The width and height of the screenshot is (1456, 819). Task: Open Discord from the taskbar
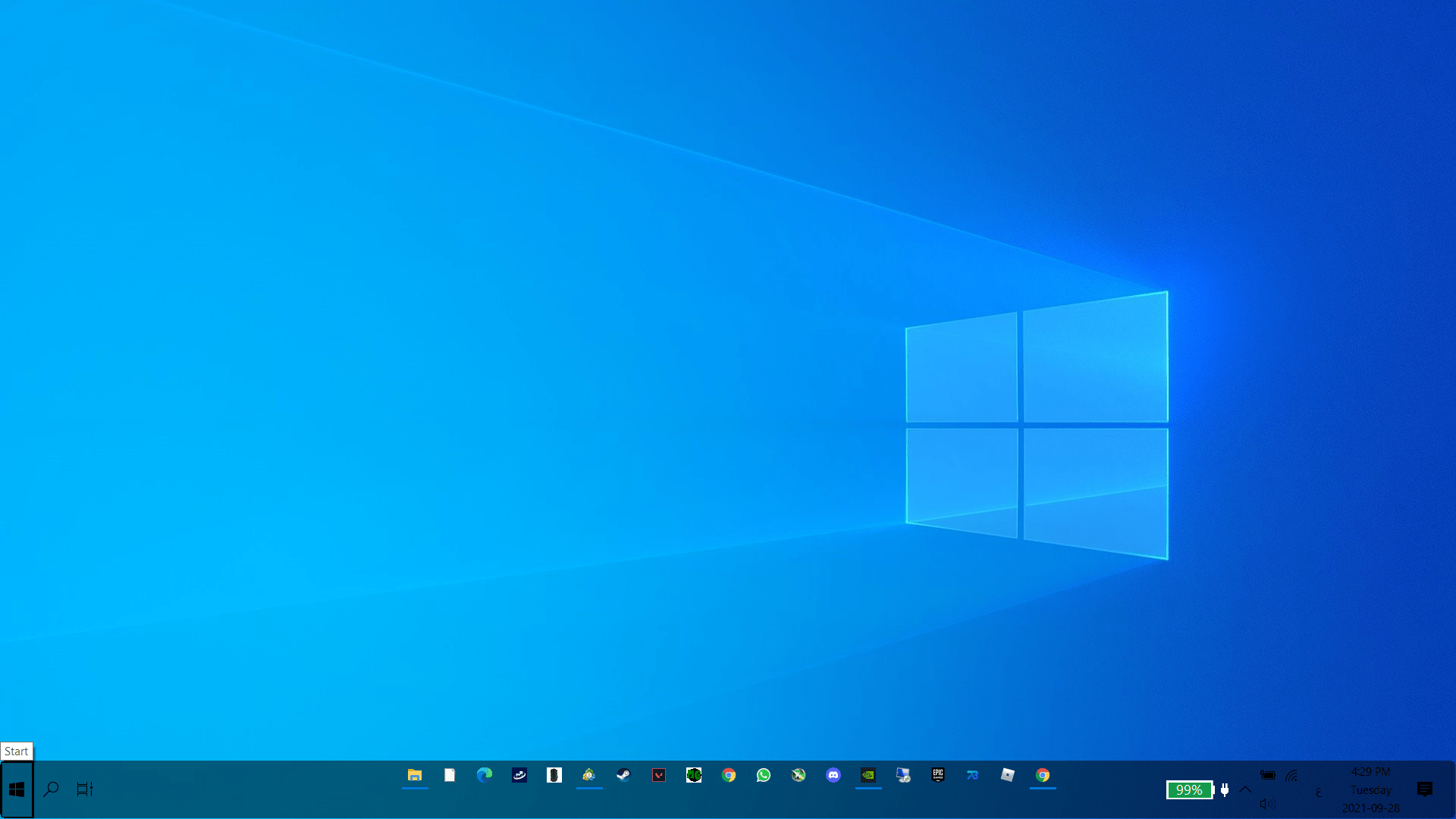click(833, 775)
